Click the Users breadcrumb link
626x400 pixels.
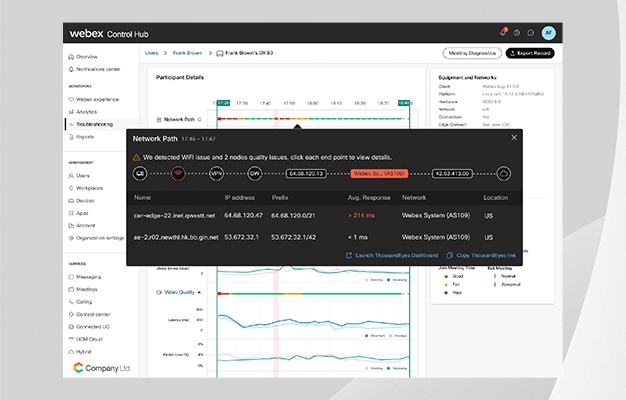(151, 53)
